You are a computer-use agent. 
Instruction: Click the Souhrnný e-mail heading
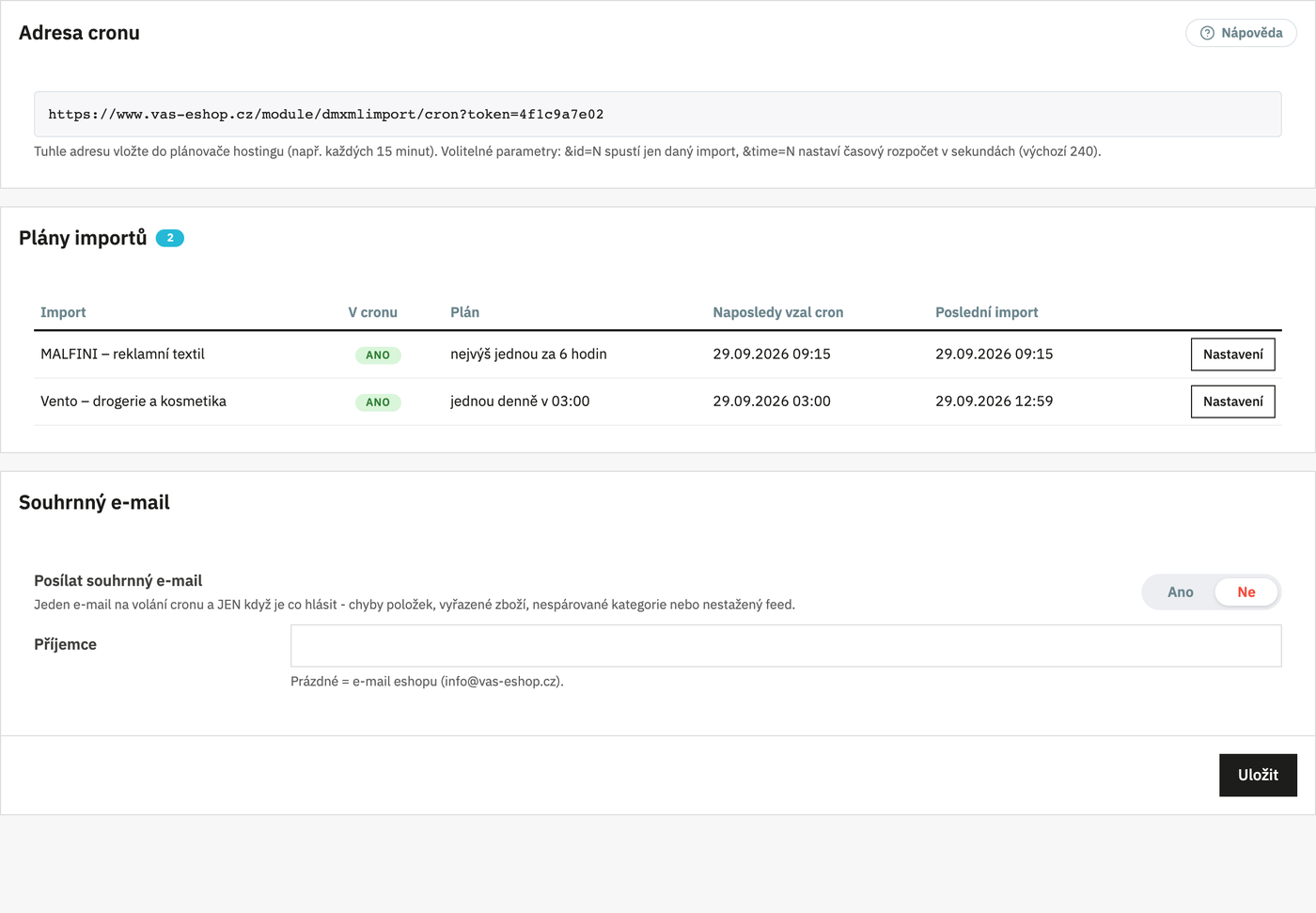click(x=94, y=502)
